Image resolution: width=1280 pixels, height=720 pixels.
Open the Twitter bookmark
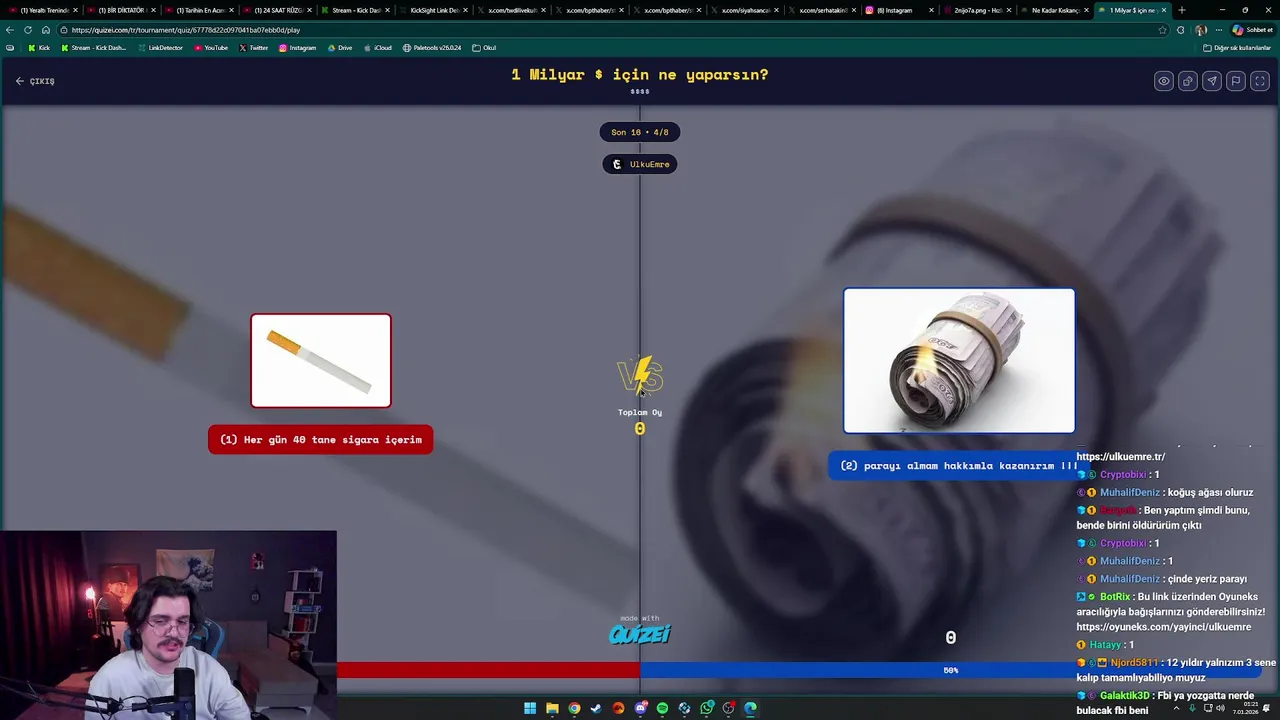click(254, 48)
